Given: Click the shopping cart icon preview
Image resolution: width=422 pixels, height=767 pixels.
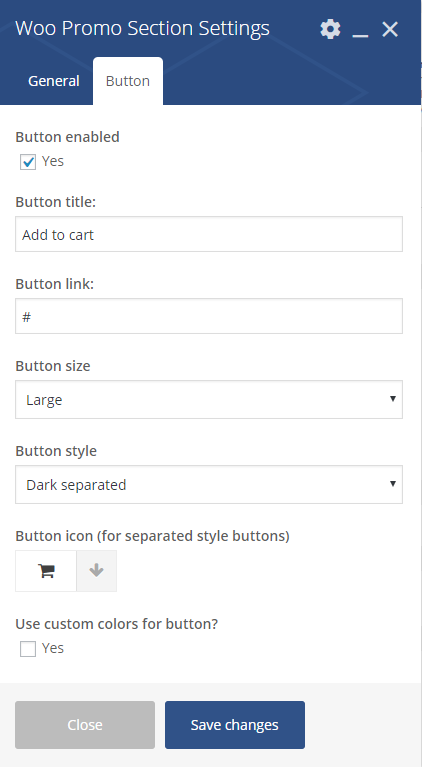Looking at the screenshot, I should tap(46, 571).
